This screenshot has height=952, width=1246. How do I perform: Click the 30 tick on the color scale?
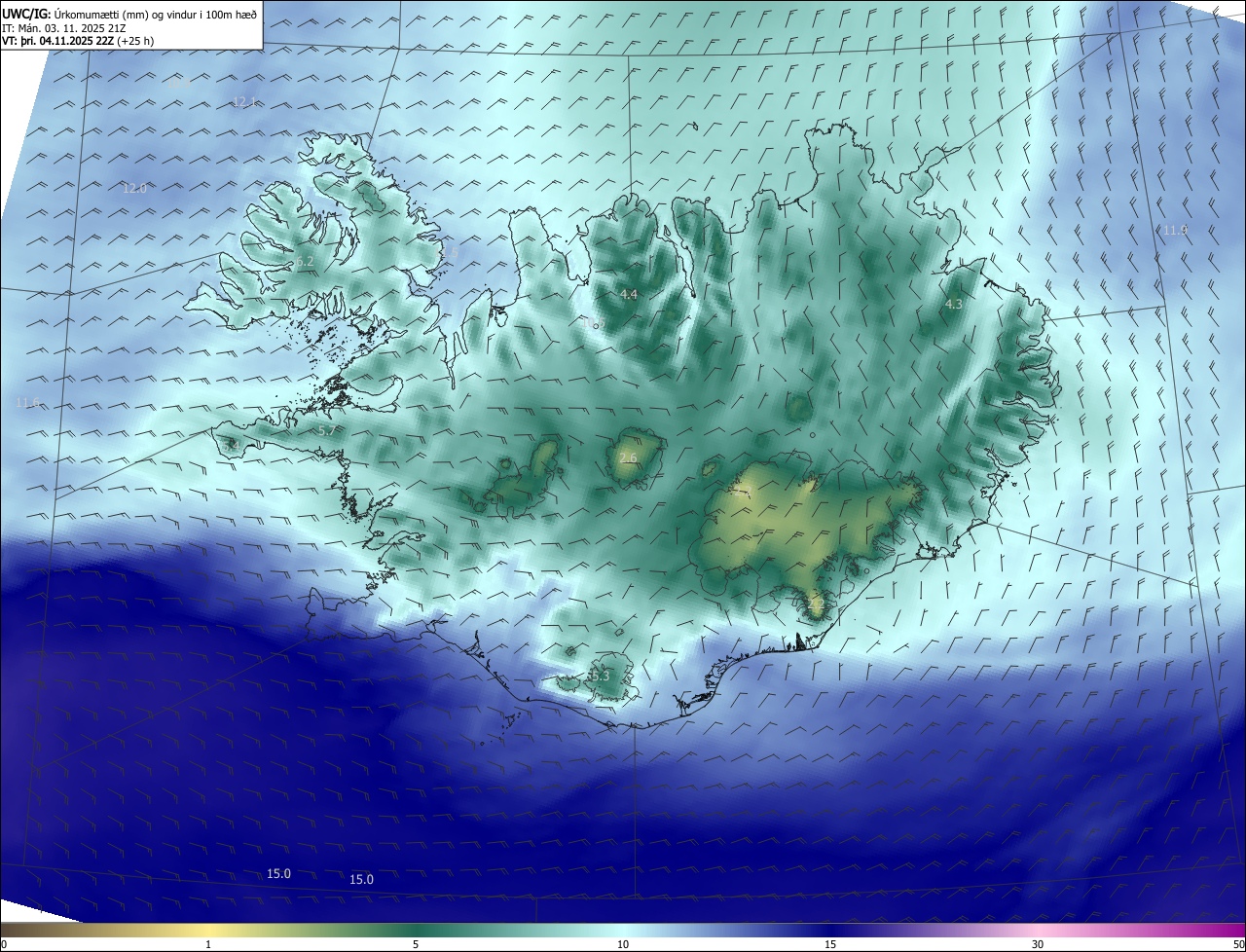[1038, 944]
